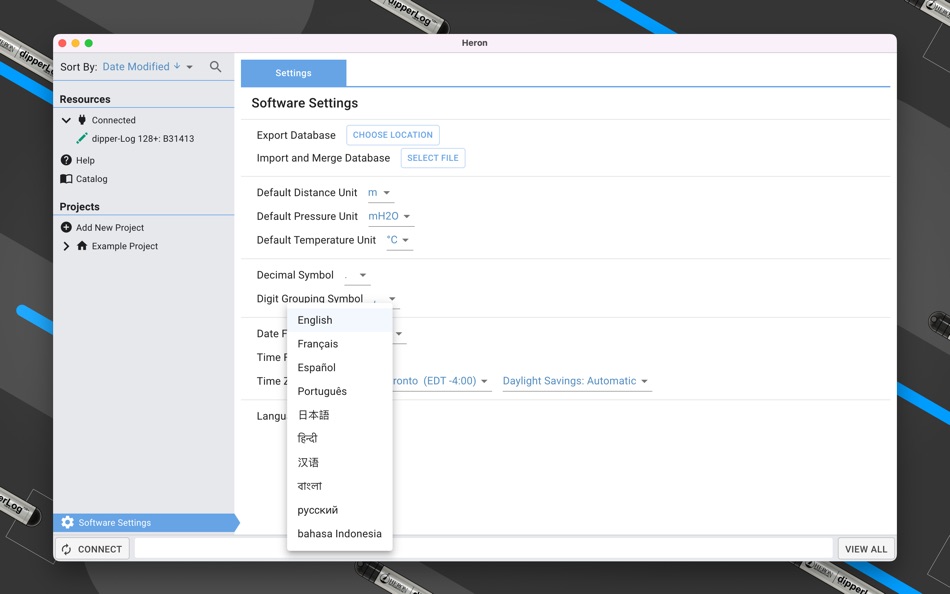950x594 pixels.
Task: Click the sort direction arrow next to Date Modified
Action: pyautogui.click(x=177, y=65)
